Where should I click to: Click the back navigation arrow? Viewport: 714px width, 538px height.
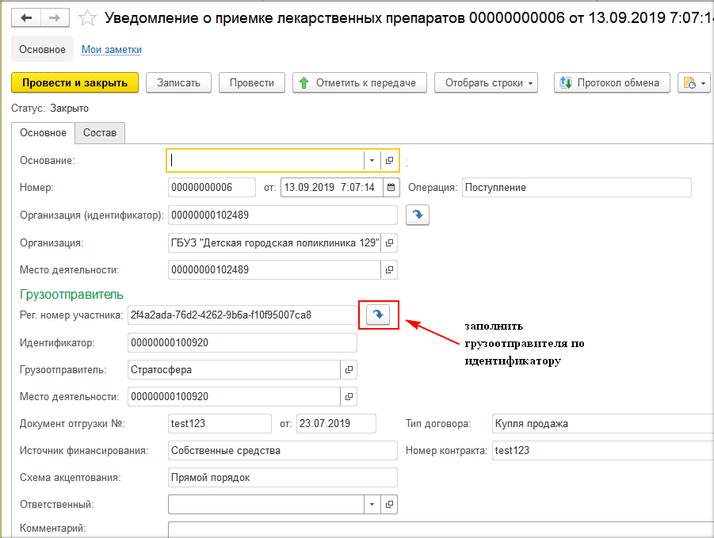pos(27,18)
